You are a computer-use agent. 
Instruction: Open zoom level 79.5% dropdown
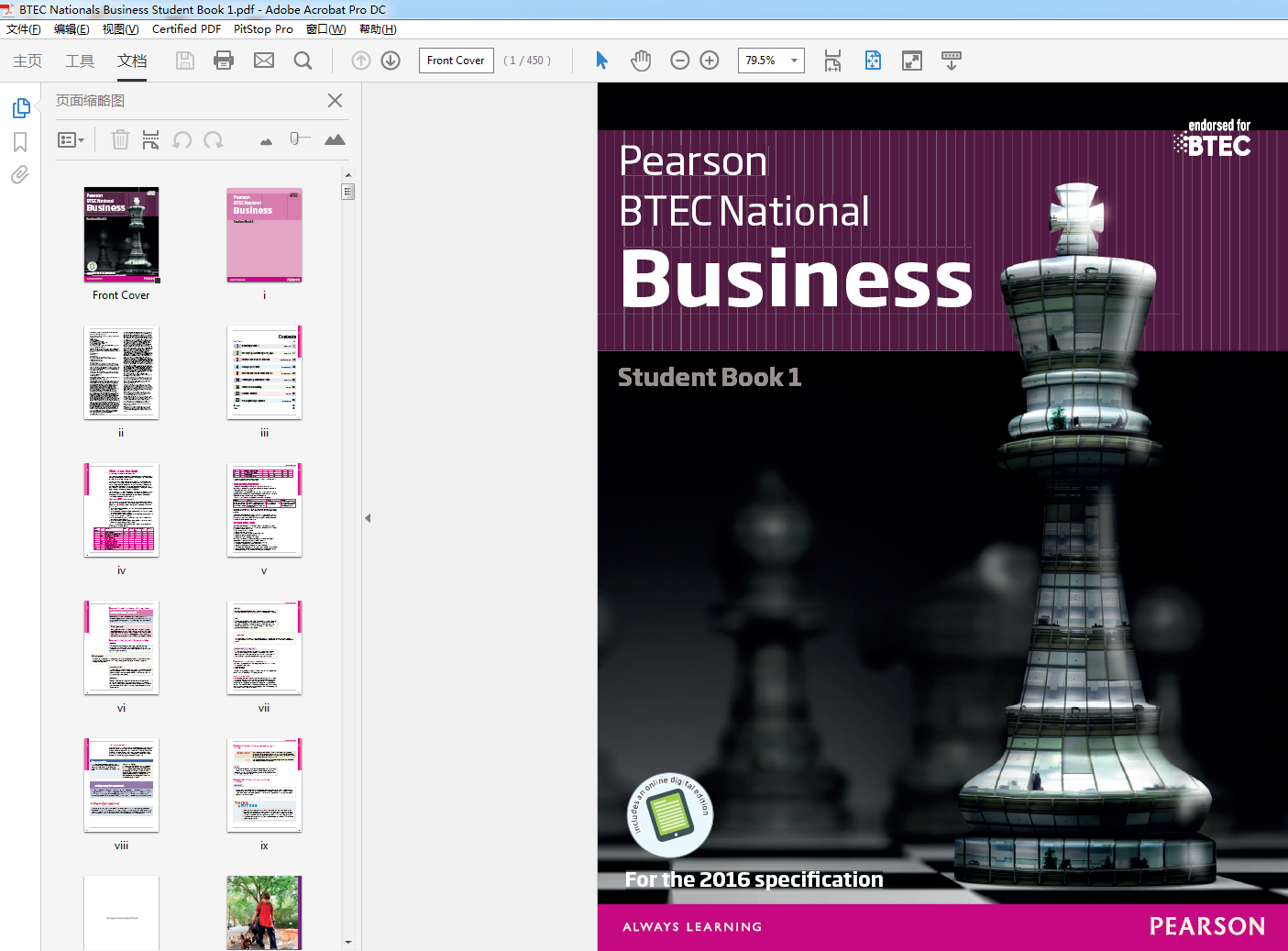[x=794, y=61]
